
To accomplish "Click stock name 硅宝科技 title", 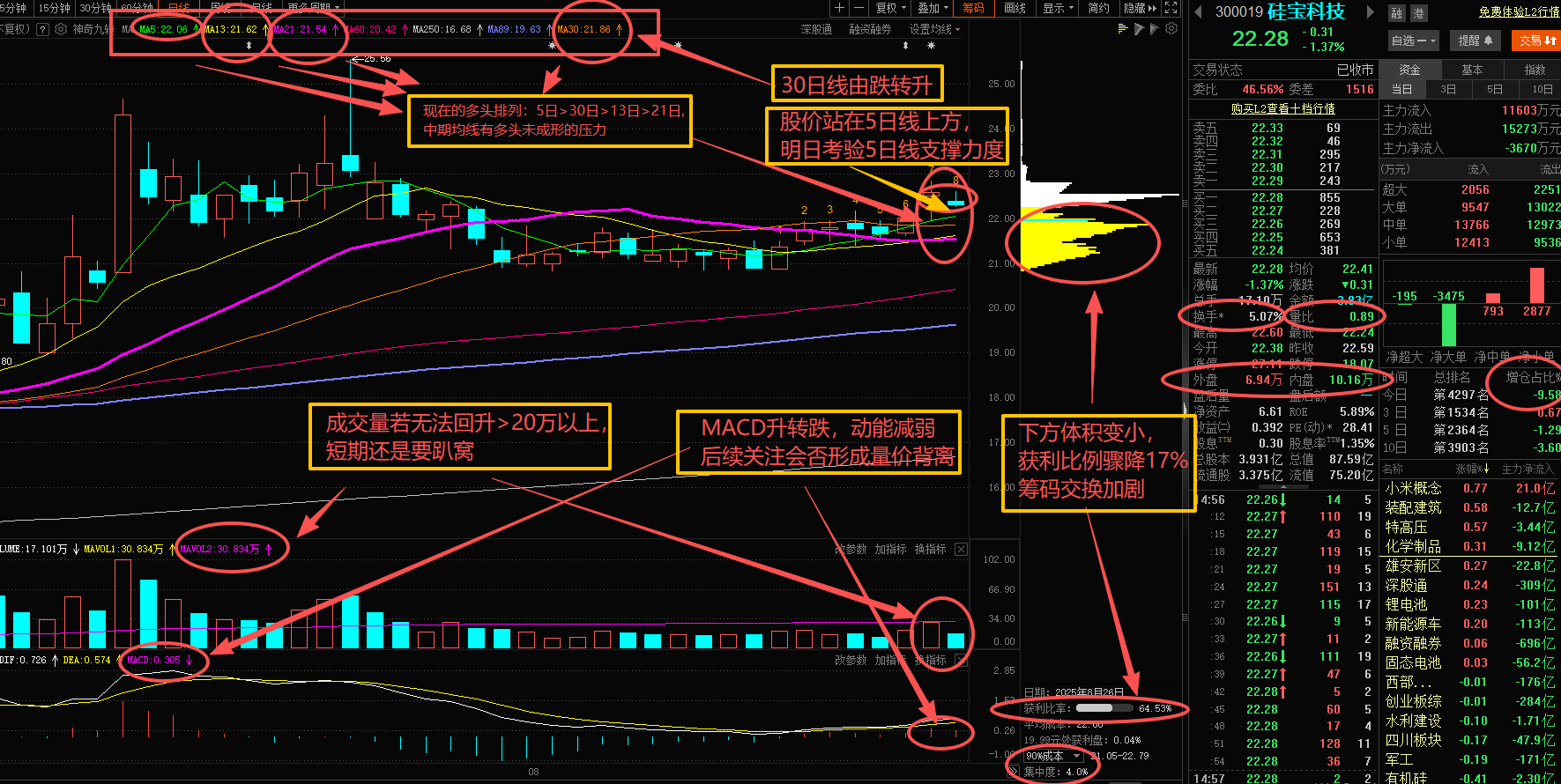I will [x=1306, y=12].
